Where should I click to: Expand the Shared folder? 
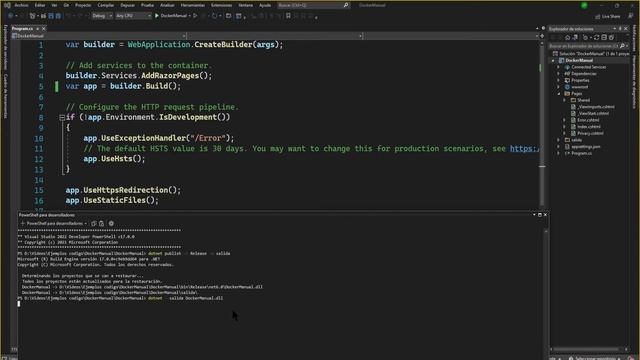565,100
